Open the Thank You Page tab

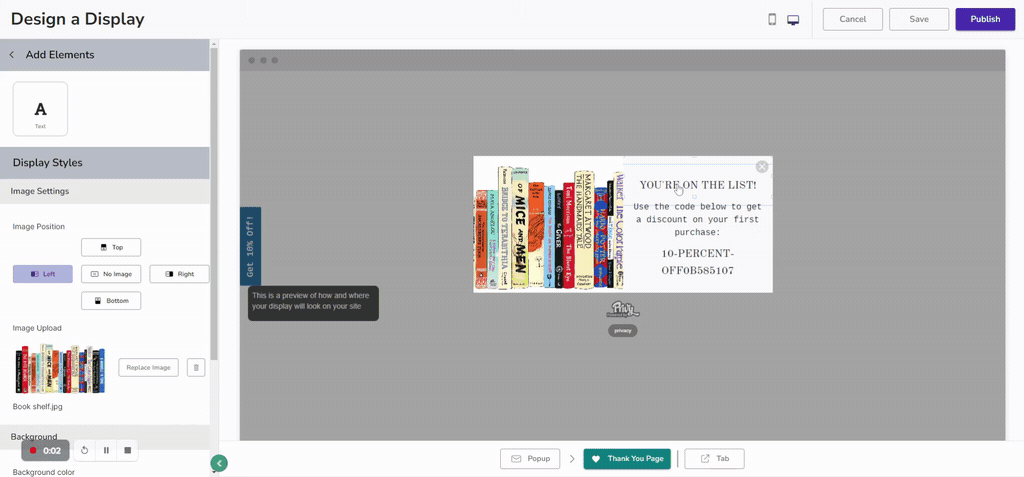click(x=627, y=459)
